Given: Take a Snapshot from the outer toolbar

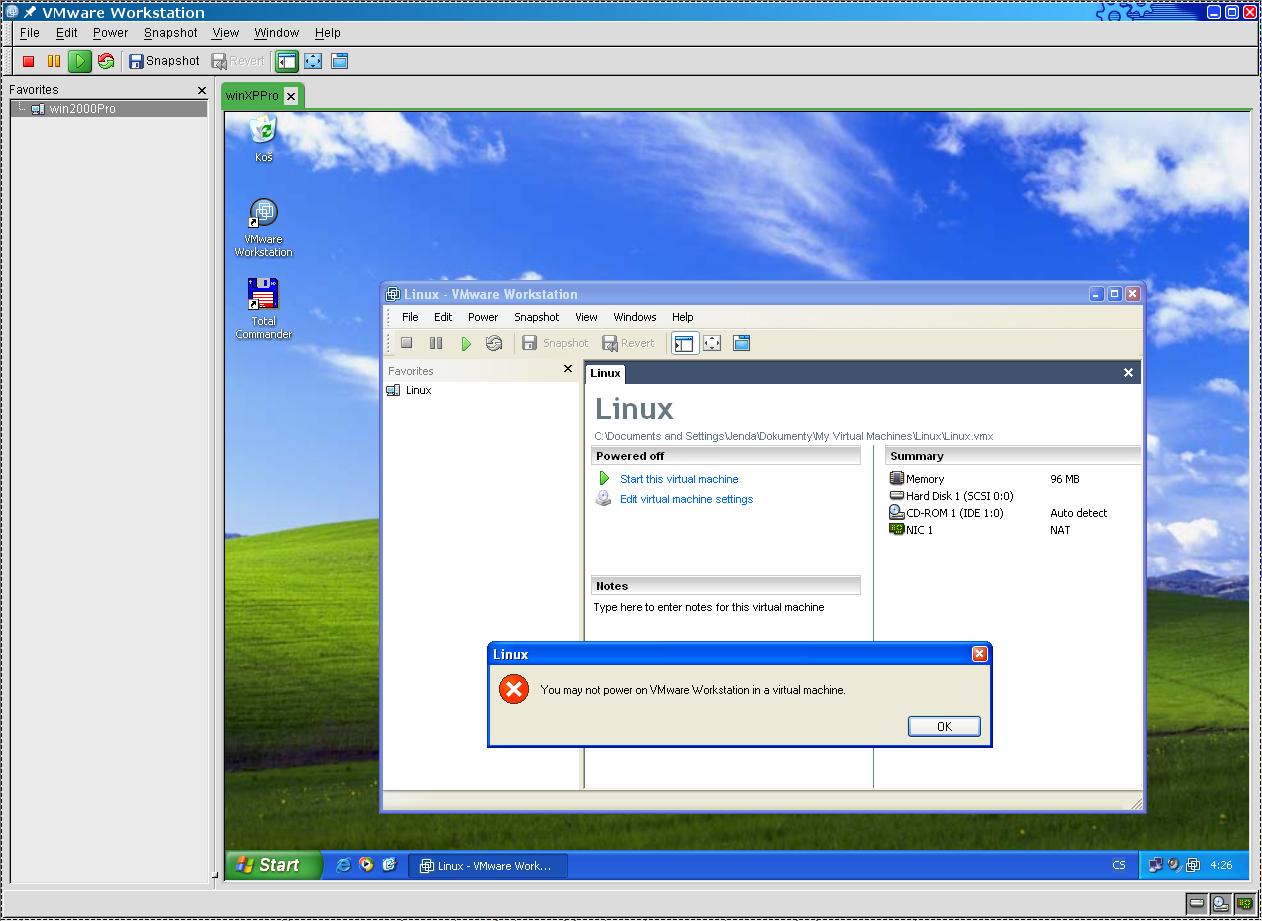Looking at the screenshot, I should coord(164,62).
